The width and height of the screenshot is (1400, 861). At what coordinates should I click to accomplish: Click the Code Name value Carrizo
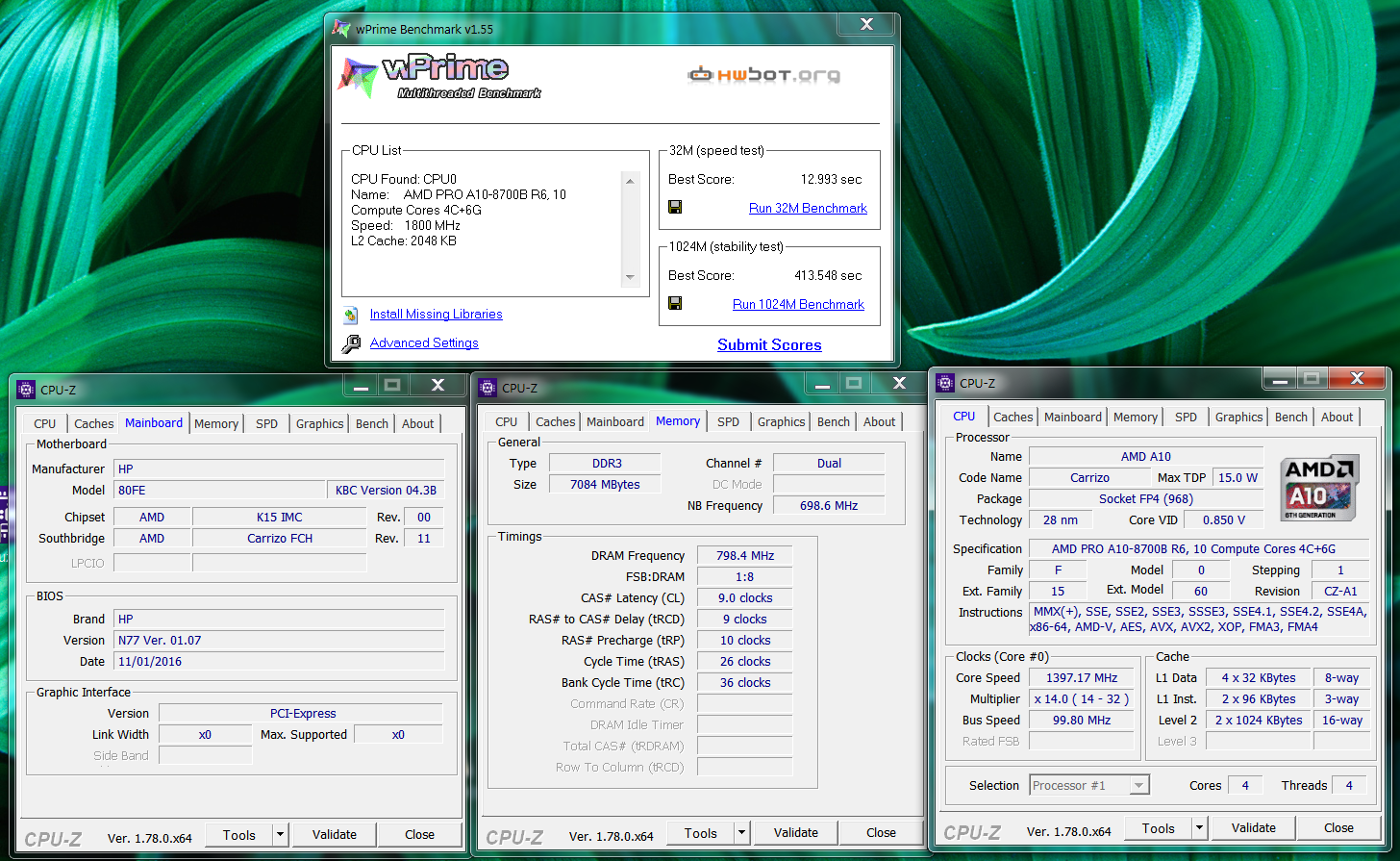(1089, 477)
